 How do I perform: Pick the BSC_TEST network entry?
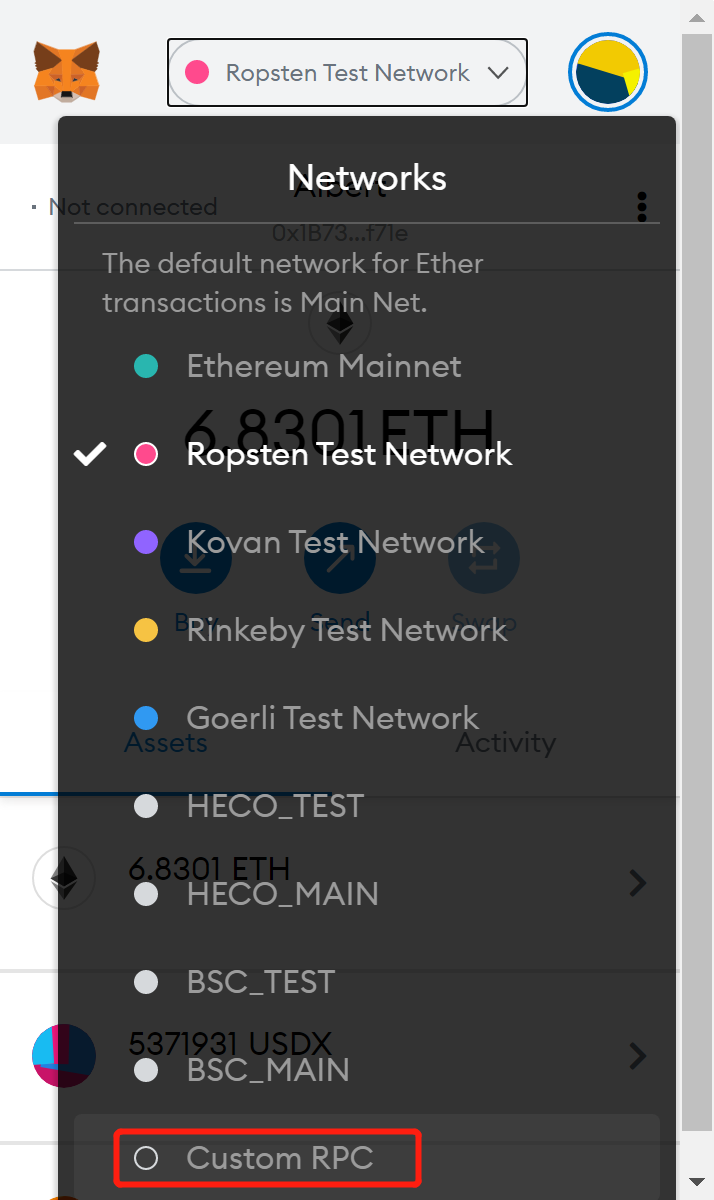tap(260, 982)
